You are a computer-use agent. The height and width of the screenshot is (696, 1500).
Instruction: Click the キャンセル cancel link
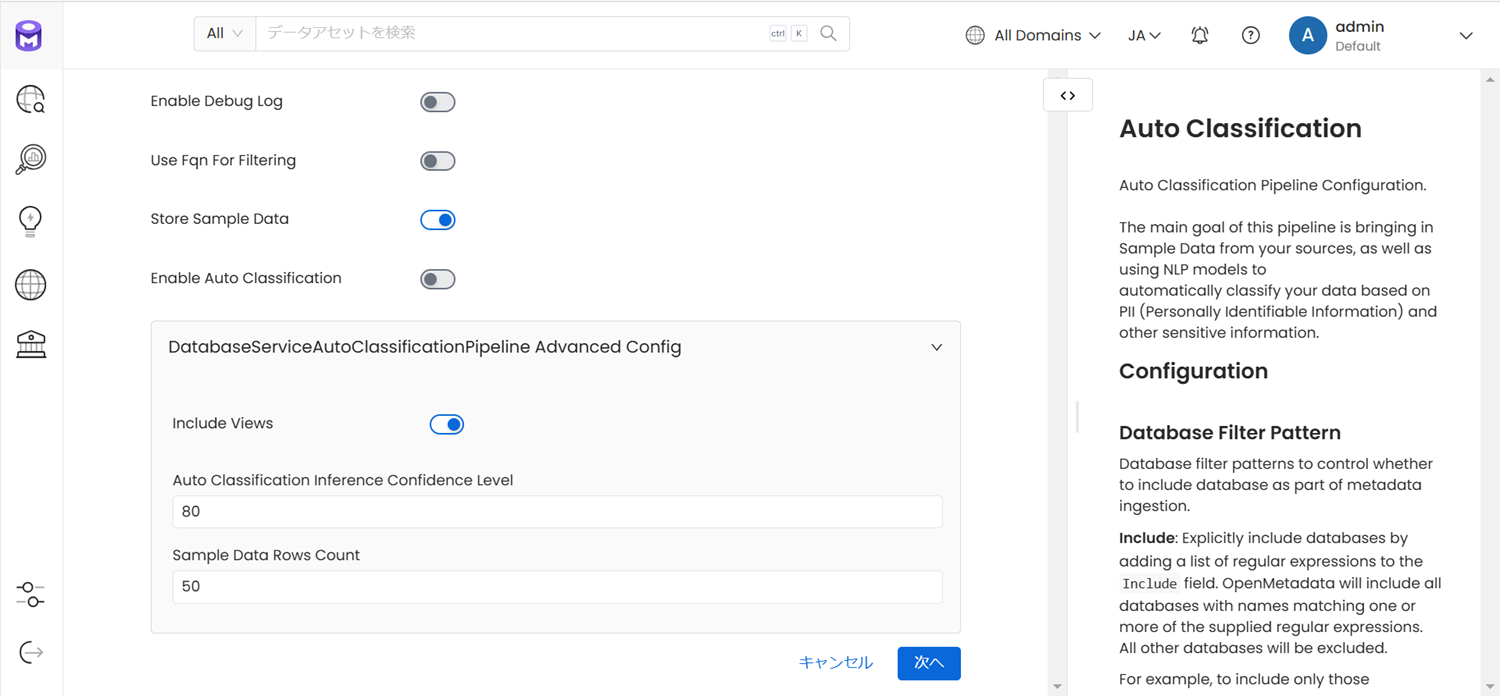click(x=835, y=663)
